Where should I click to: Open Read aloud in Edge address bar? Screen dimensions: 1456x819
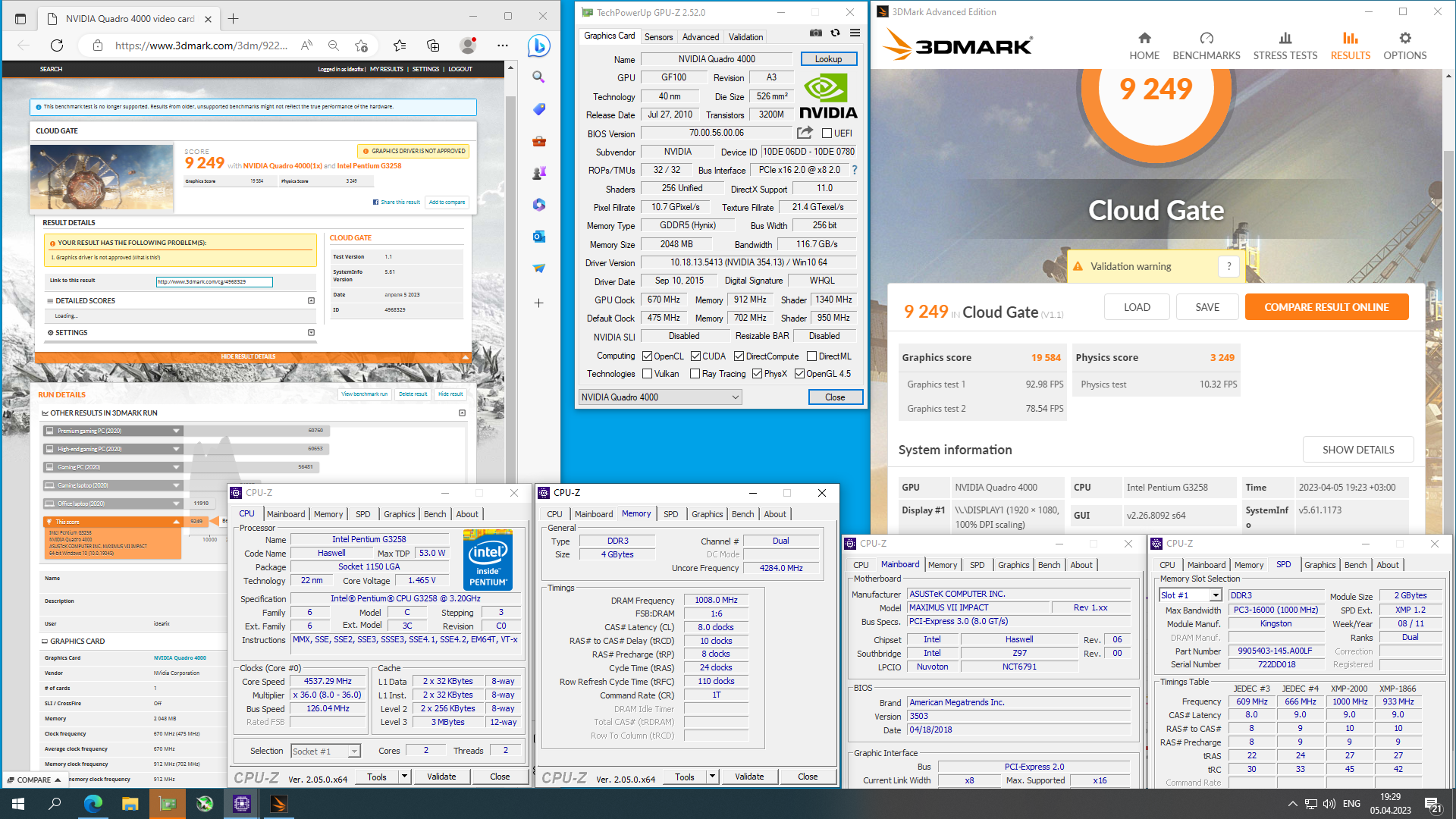(x=306, y=45)
